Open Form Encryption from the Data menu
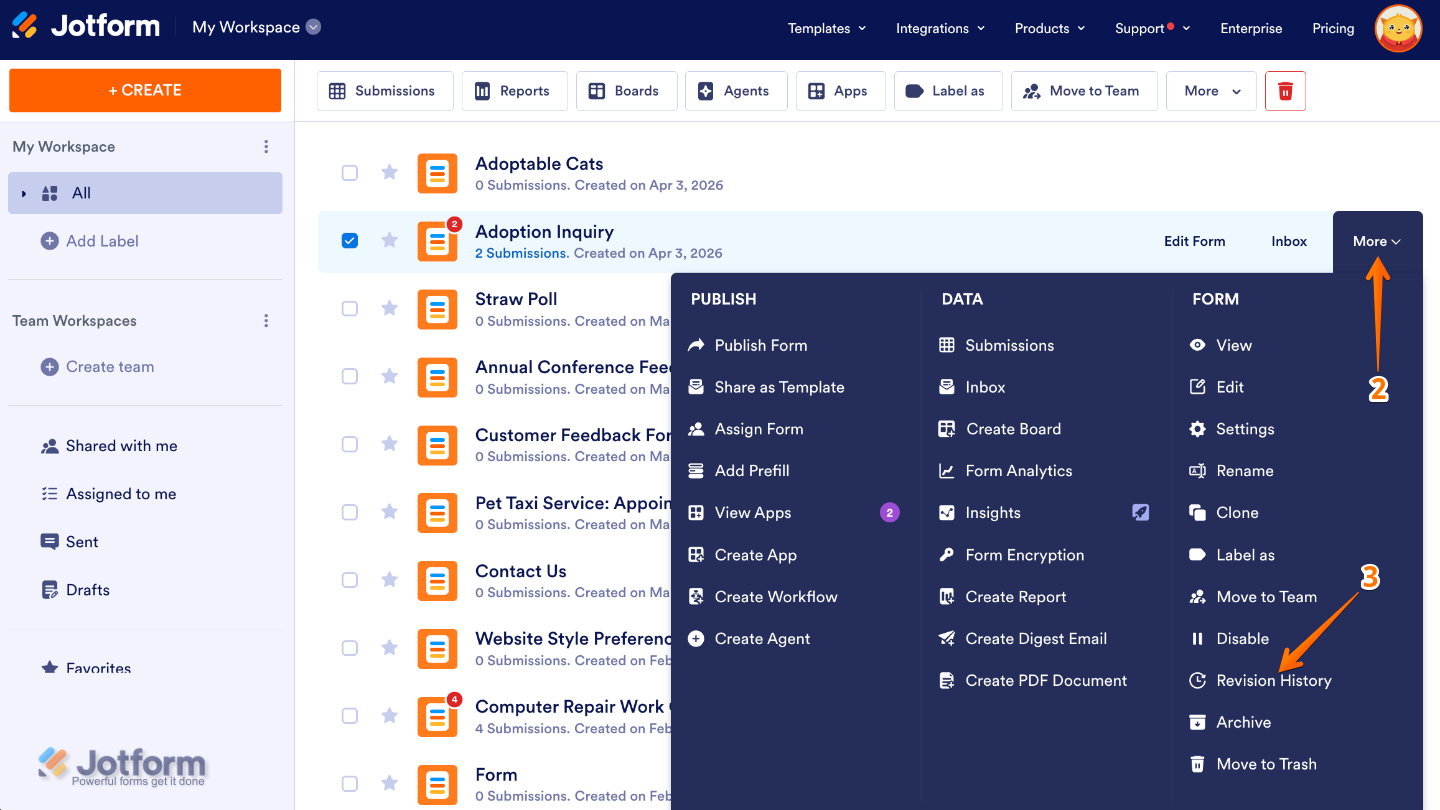This screenshot has width=1440, height=810. tap(1024, 554)
